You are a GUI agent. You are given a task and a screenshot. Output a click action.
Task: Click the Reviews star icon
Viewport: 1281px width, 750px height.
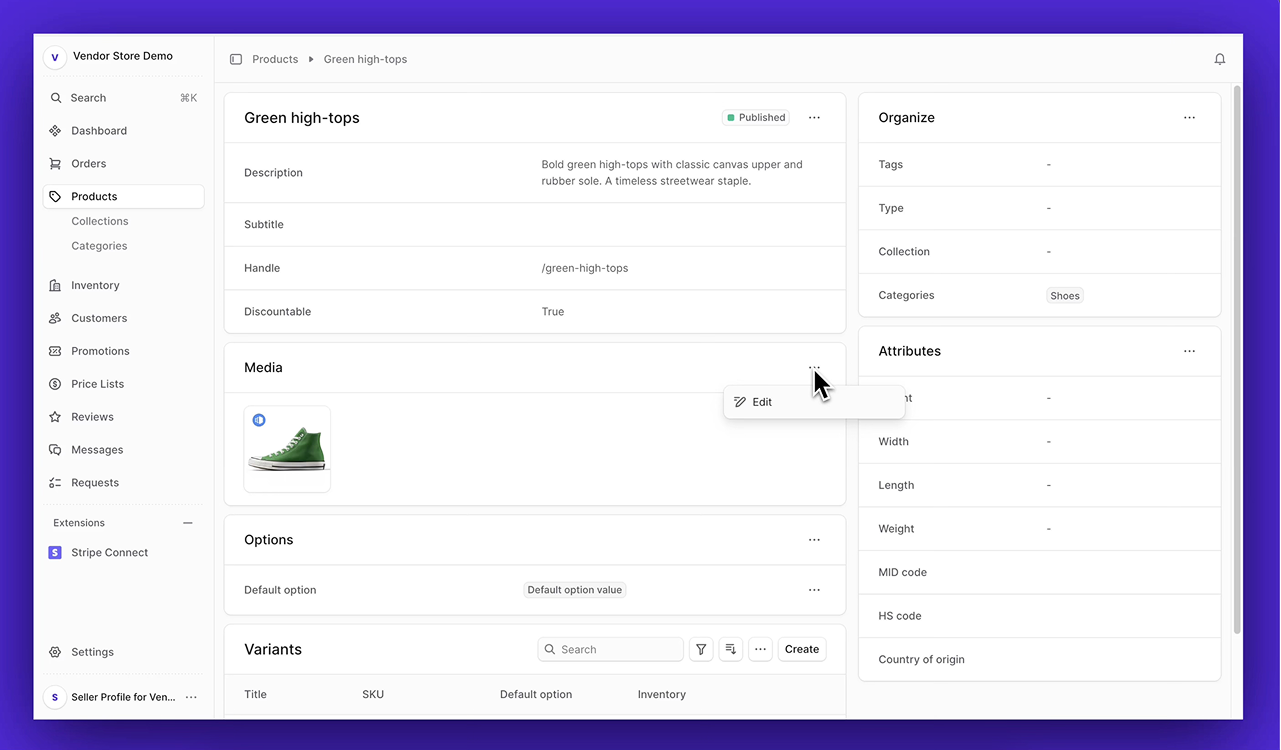(x=55, y=416)
